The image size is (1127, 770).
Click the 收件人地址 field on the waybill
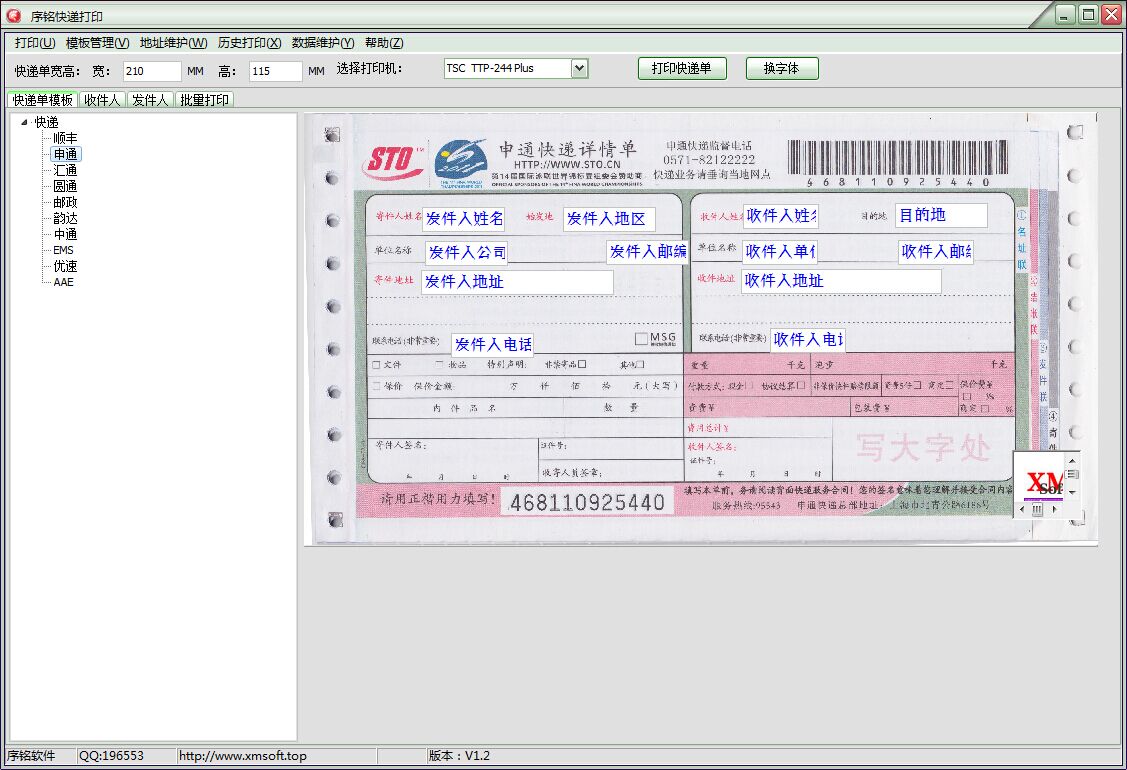[841, 281]
